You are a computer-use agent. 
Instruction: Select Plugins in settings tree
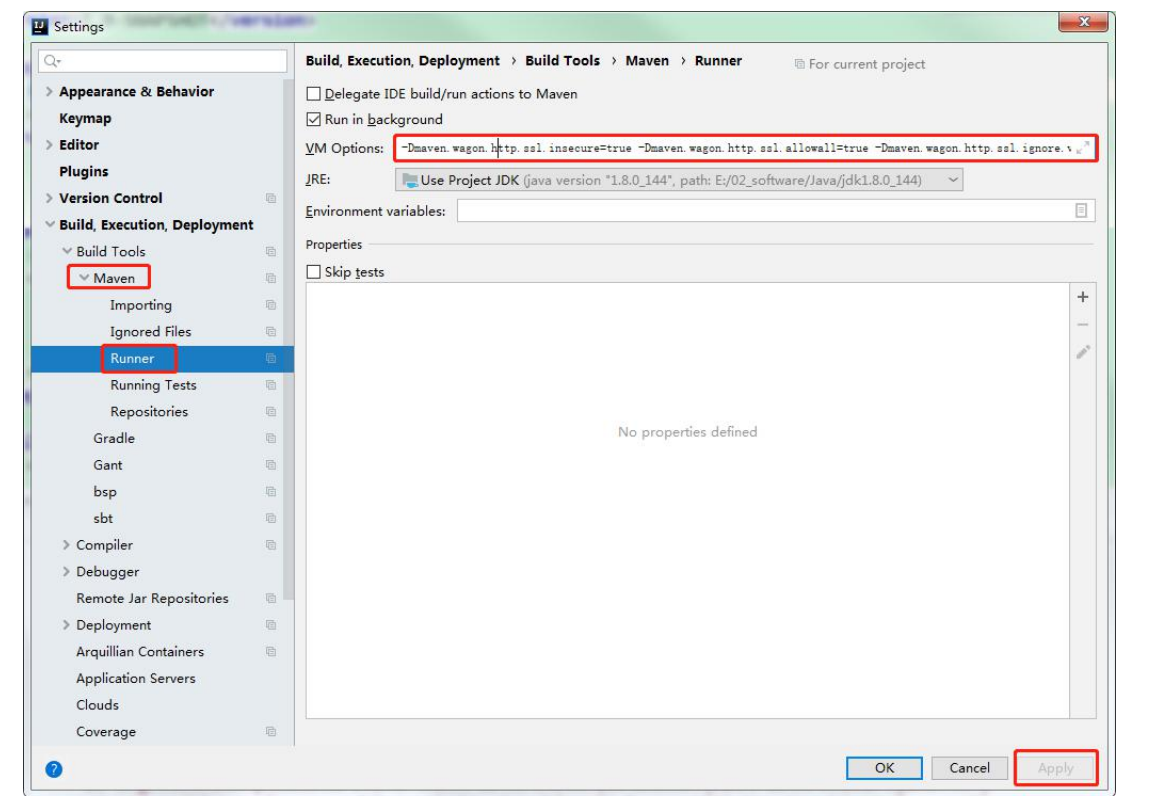(x=84, y=172)
